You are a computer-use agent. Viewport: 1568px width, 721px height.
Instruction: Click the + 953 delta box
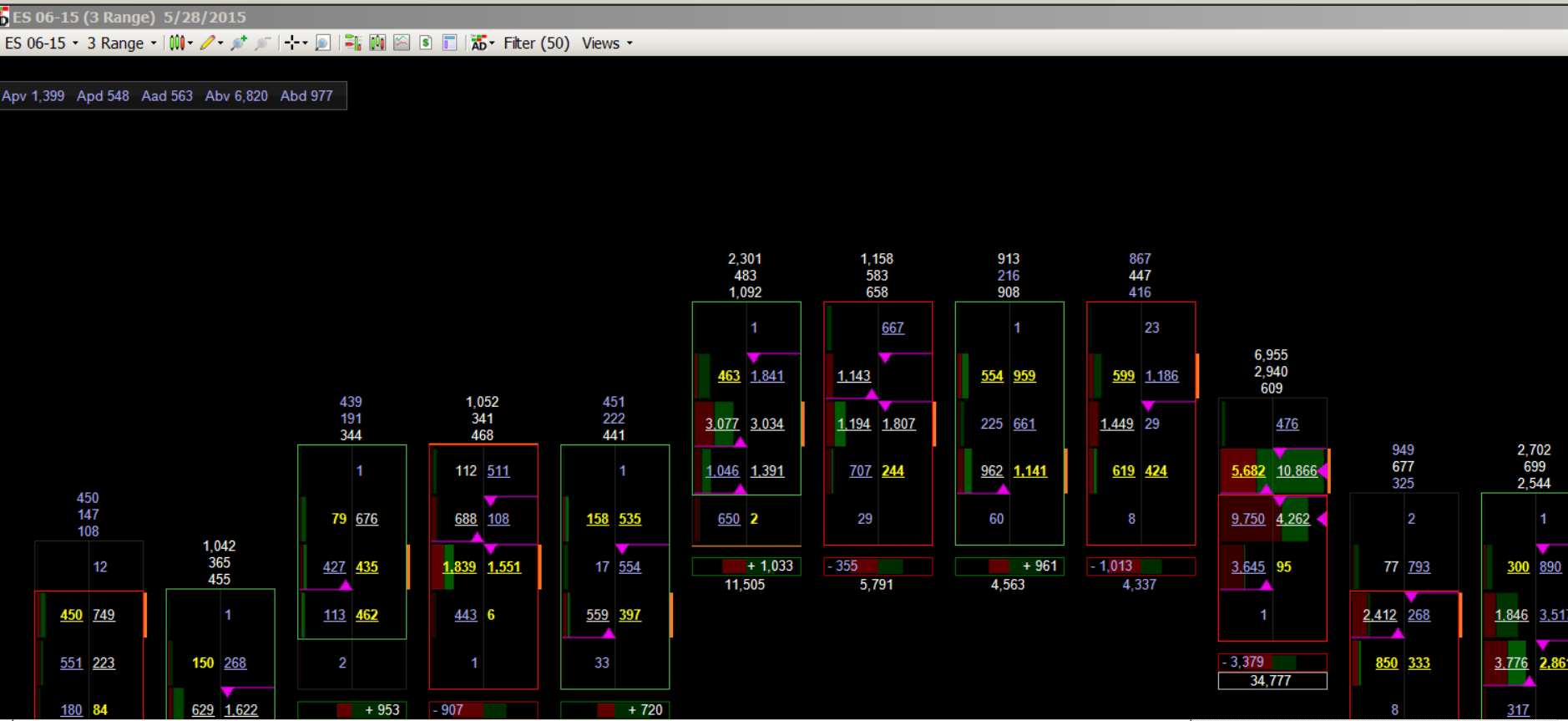(352, 710)
